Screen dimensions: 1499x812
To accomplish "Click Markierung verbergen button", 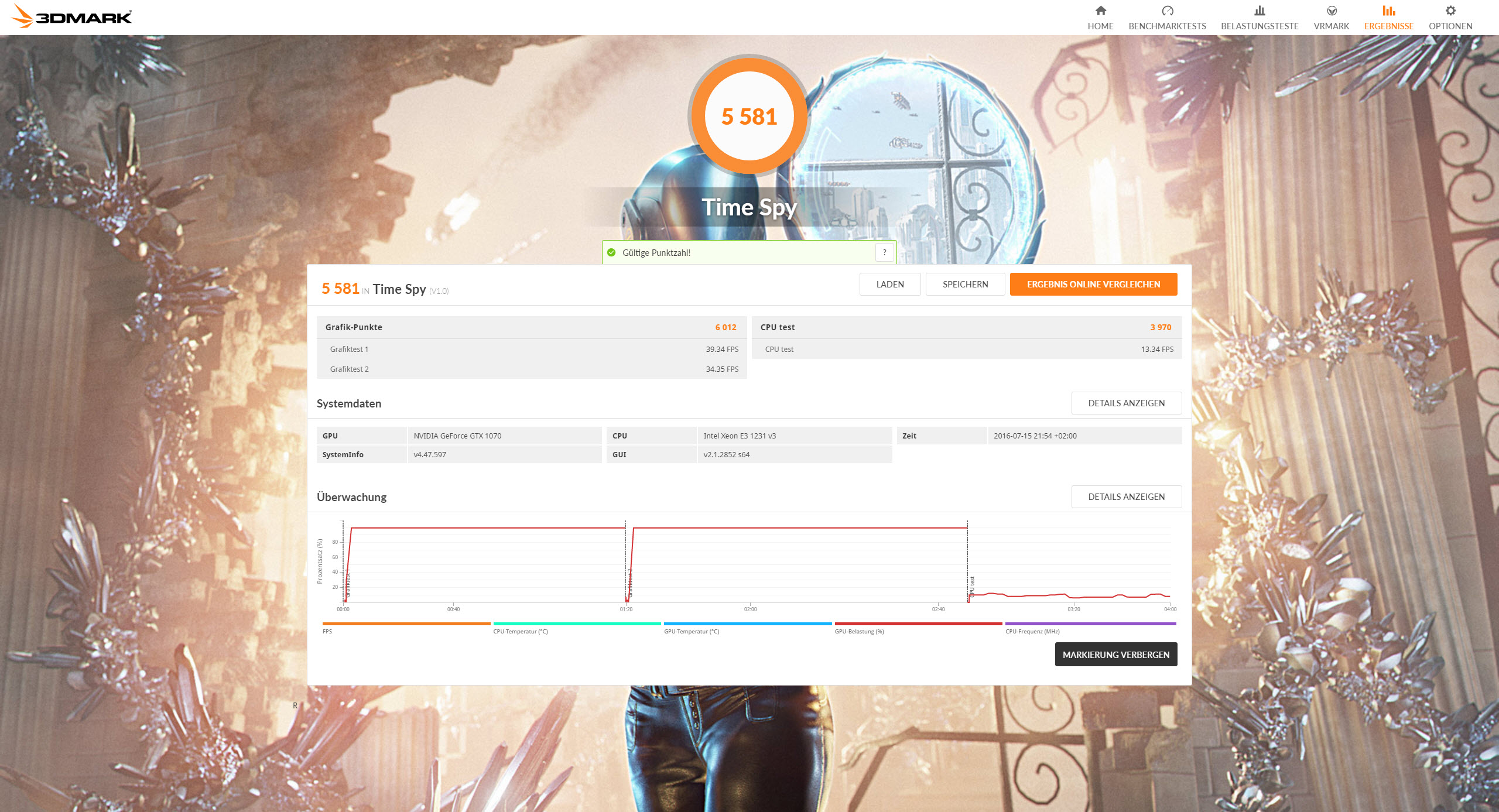I will (x=1115, y=655).
